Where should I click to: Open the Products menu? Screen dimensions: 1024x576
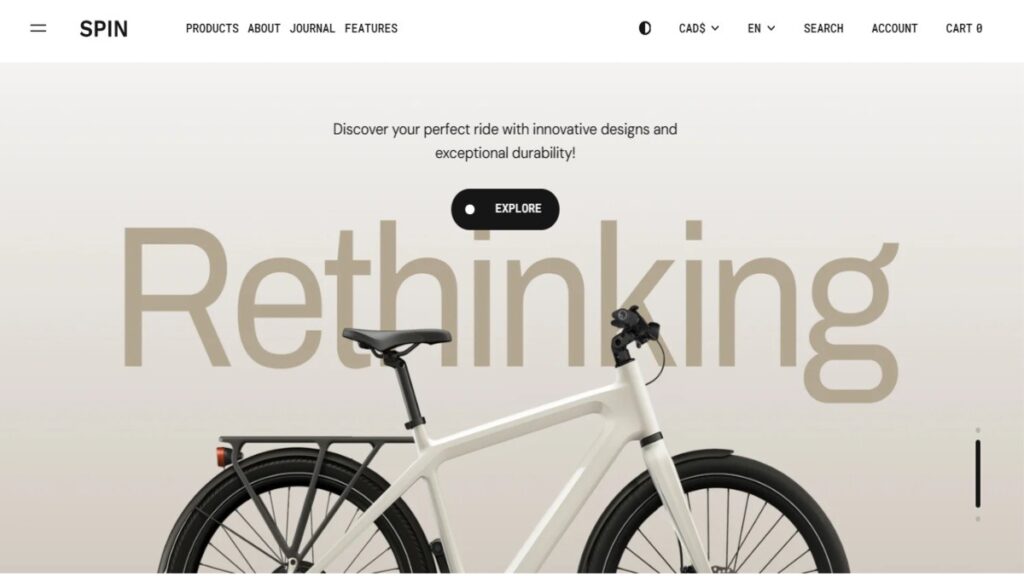click(212, 28)
